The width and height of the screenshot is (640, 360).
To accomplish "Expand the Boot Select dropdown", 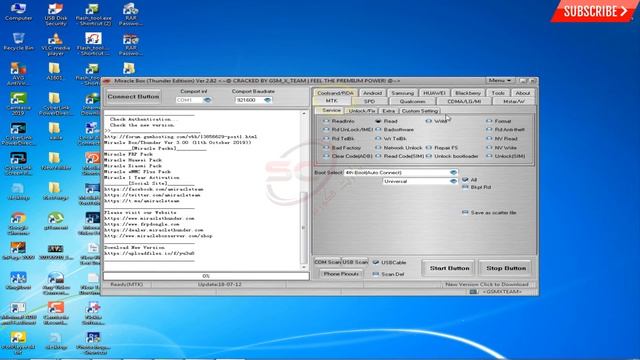I will pyautogui.click(x=453, y=173).
